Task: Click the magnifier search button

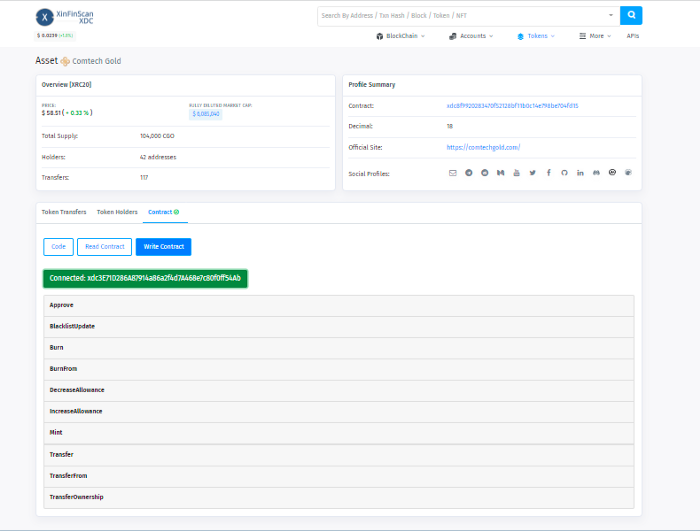Action: tap(630, 15)
